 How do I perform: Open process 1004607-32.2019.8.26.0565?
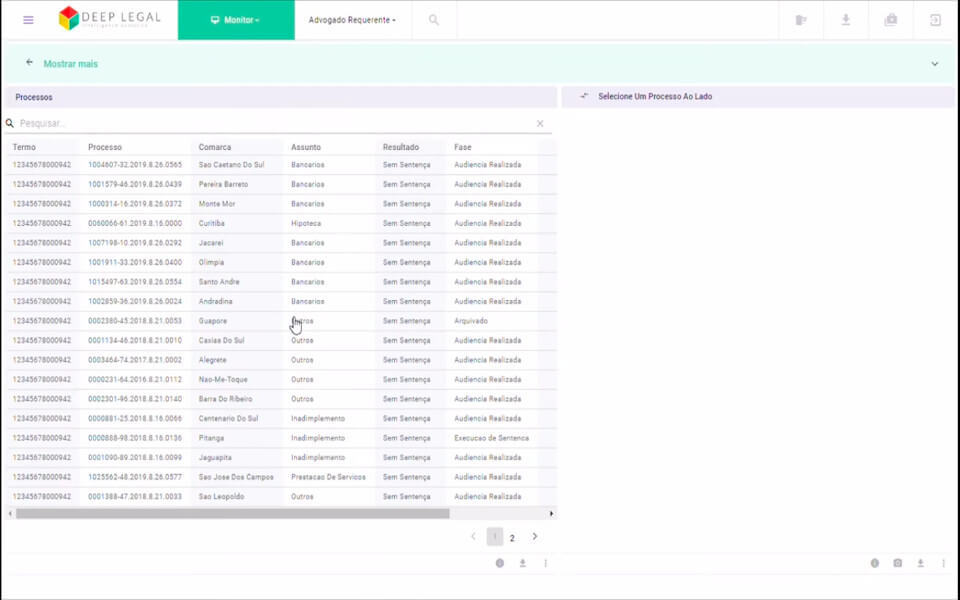(x=135, y=165)
